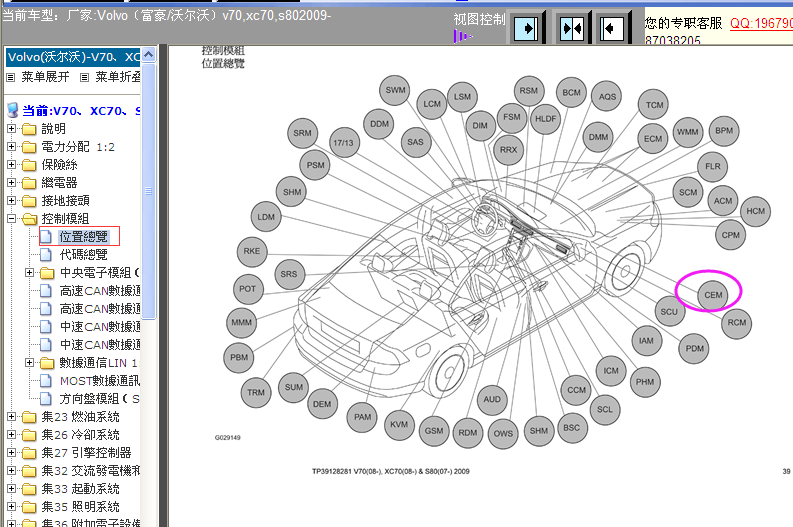Click the TCM module bubble
This screenshot has width=793, height=527.
coord(654,105)
